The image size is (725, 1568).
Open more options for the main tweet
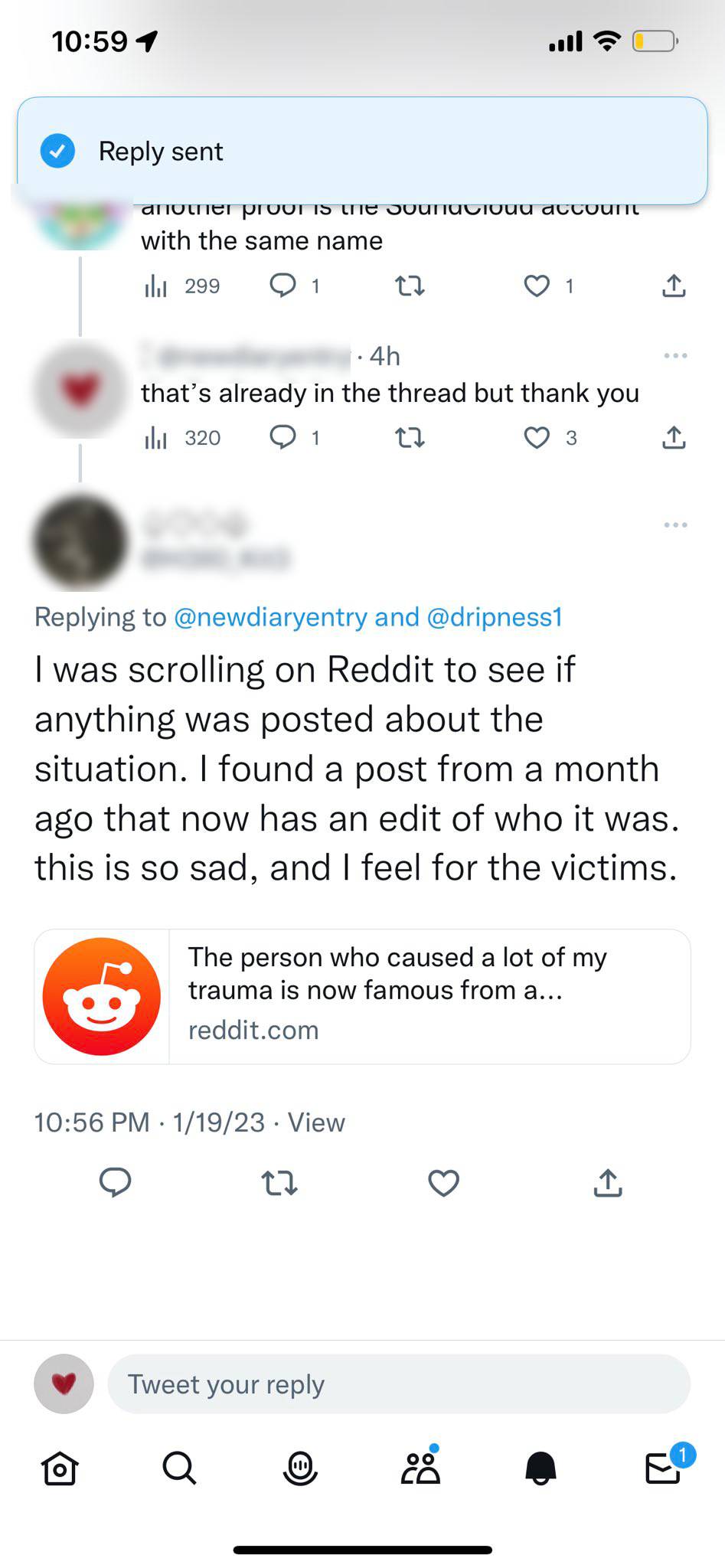tap(675, 525)
